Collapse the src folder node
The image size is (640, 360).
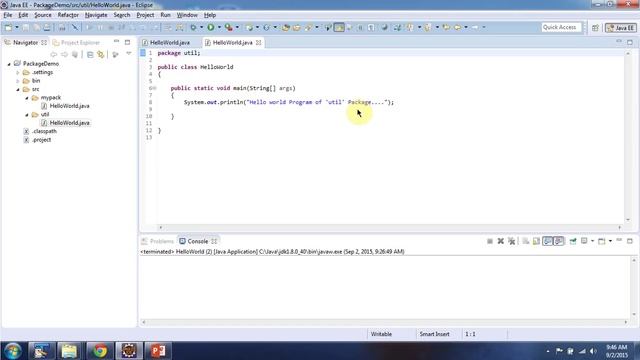click(18, 89)
